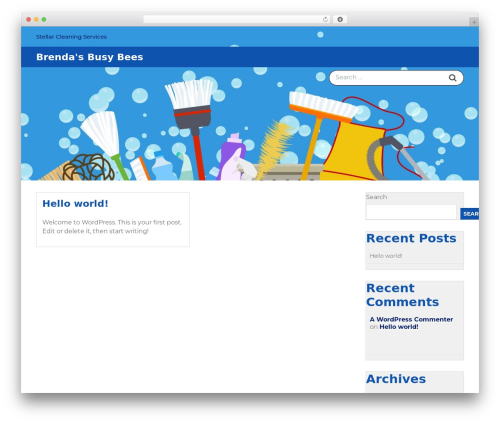Click the sidebar search input box
Screen dimensions: 500x423
411,212
